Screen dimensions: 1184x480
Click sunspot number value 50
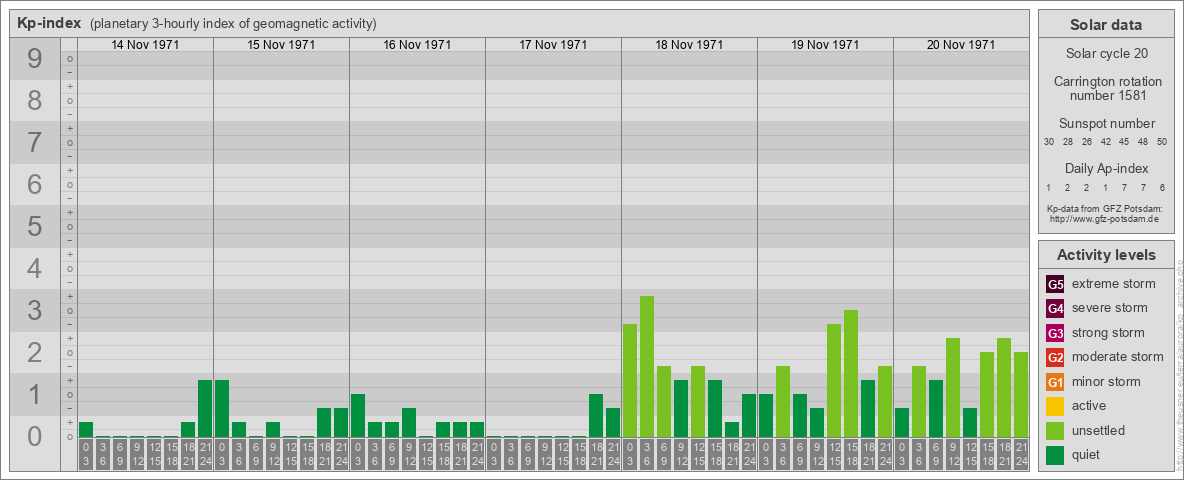1162,142
